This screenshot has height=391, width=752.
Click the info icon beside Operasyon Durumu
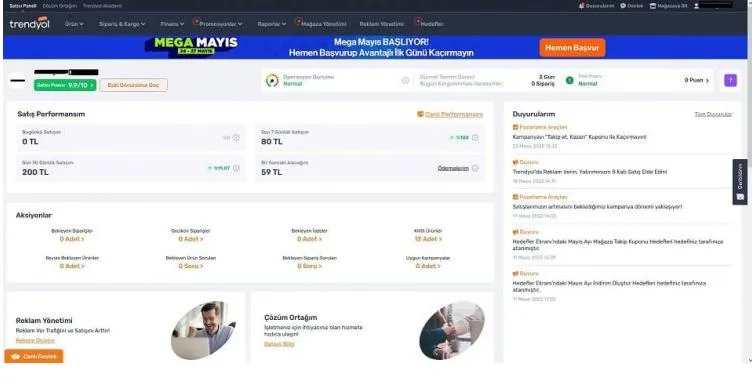pos(405,81)
